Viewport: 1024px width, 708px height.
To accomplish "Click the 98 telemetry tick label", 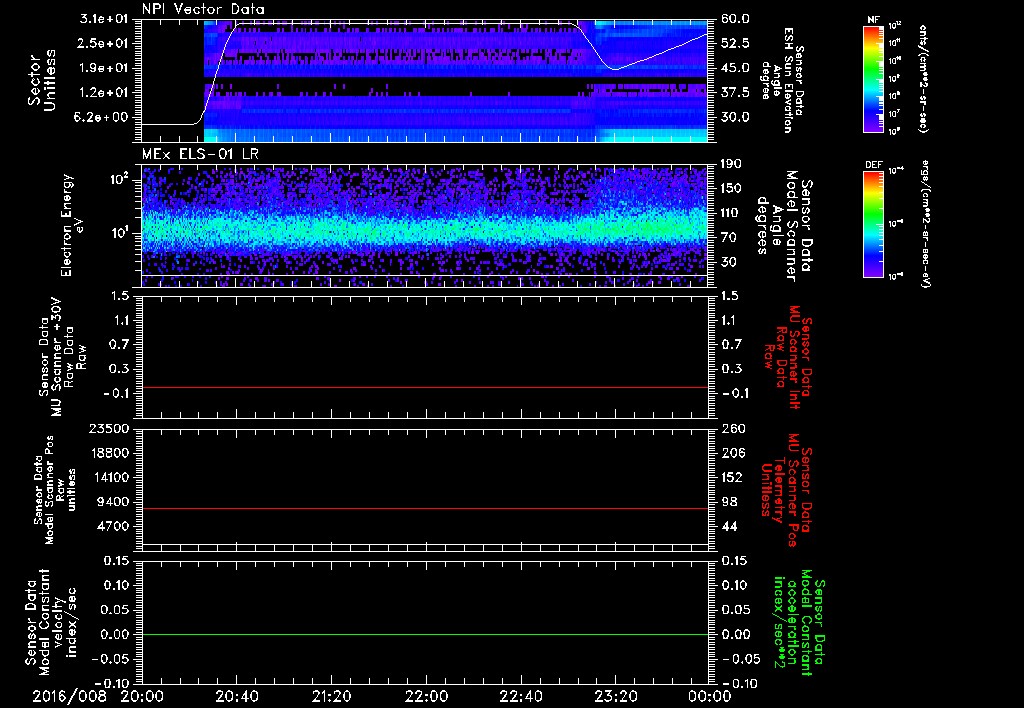I will (729, 502).
